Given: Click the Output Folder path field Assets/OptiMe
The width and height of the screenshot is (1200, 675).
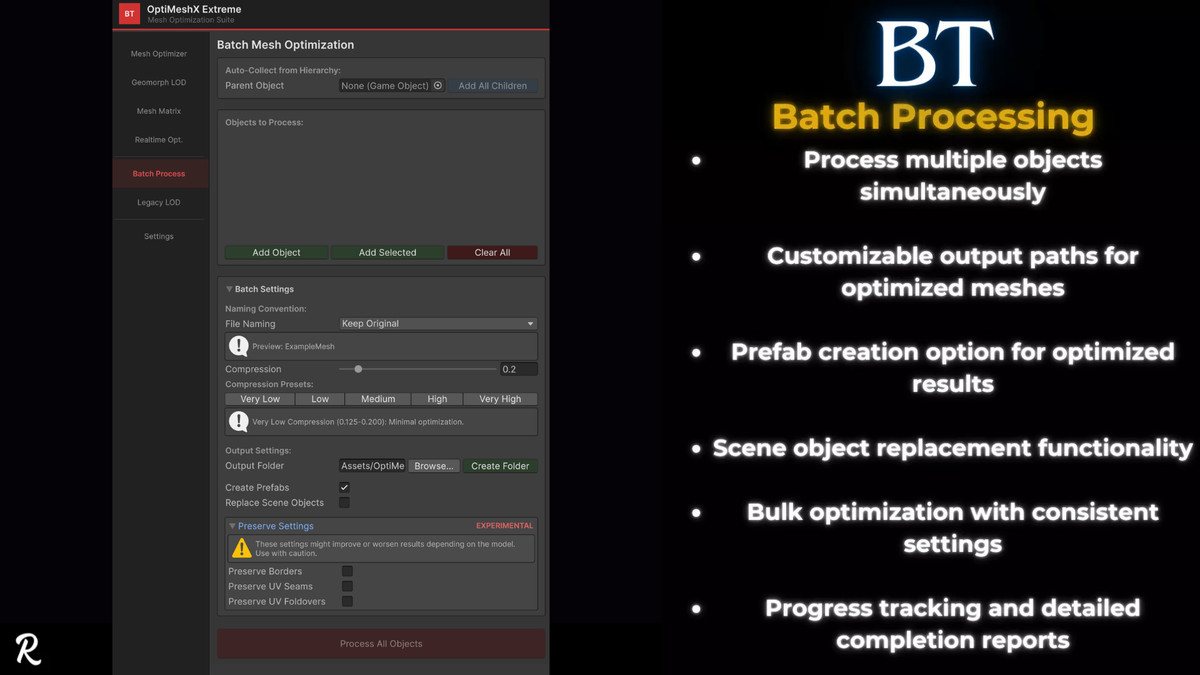Looking at the screenshot, I should pos(372,466).
